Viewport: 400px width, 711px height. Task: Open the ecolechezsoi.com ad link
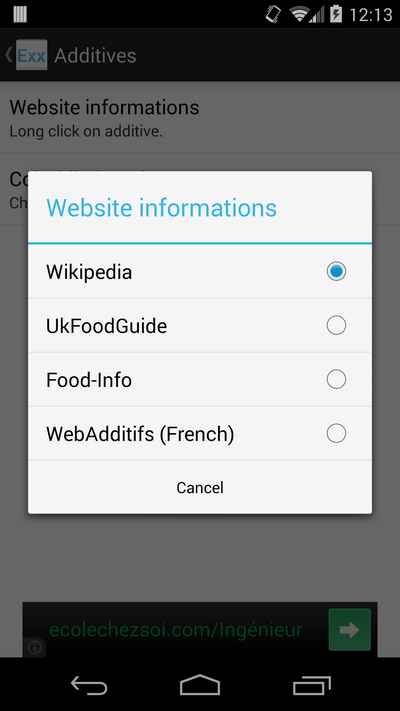(176, 630)
